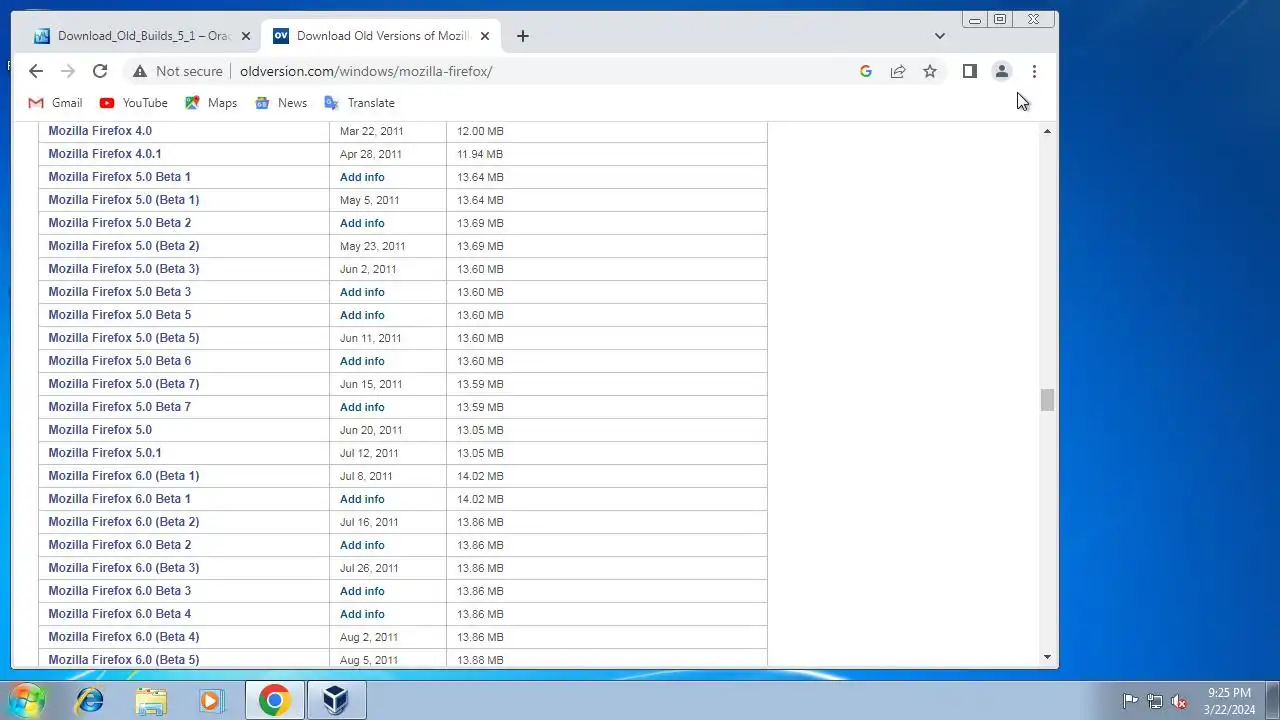Switch to Download_Old_Builds_5_1 Oracle tab
The height and width of the screenshot is (720, 1280).
(140, 36)
